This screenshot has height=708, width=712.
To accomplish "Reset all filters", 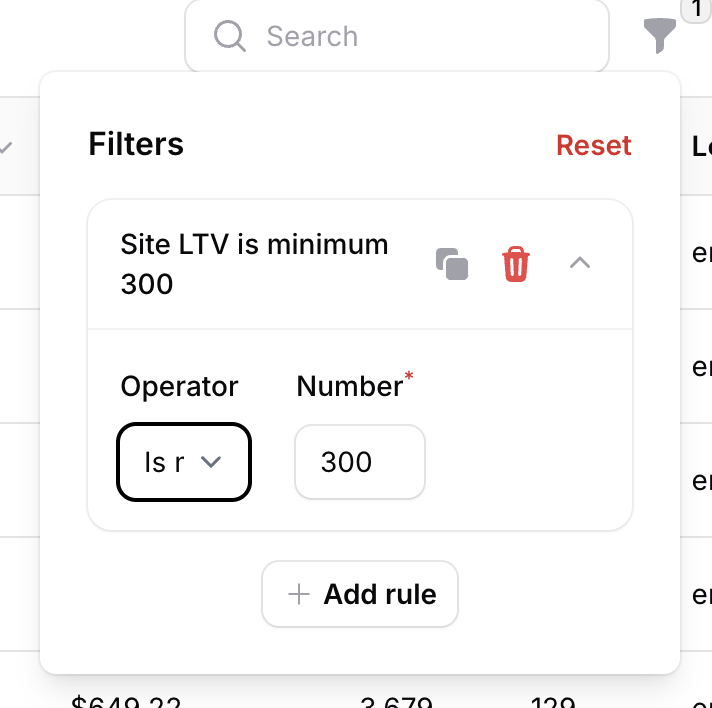I will pos(594,145).
